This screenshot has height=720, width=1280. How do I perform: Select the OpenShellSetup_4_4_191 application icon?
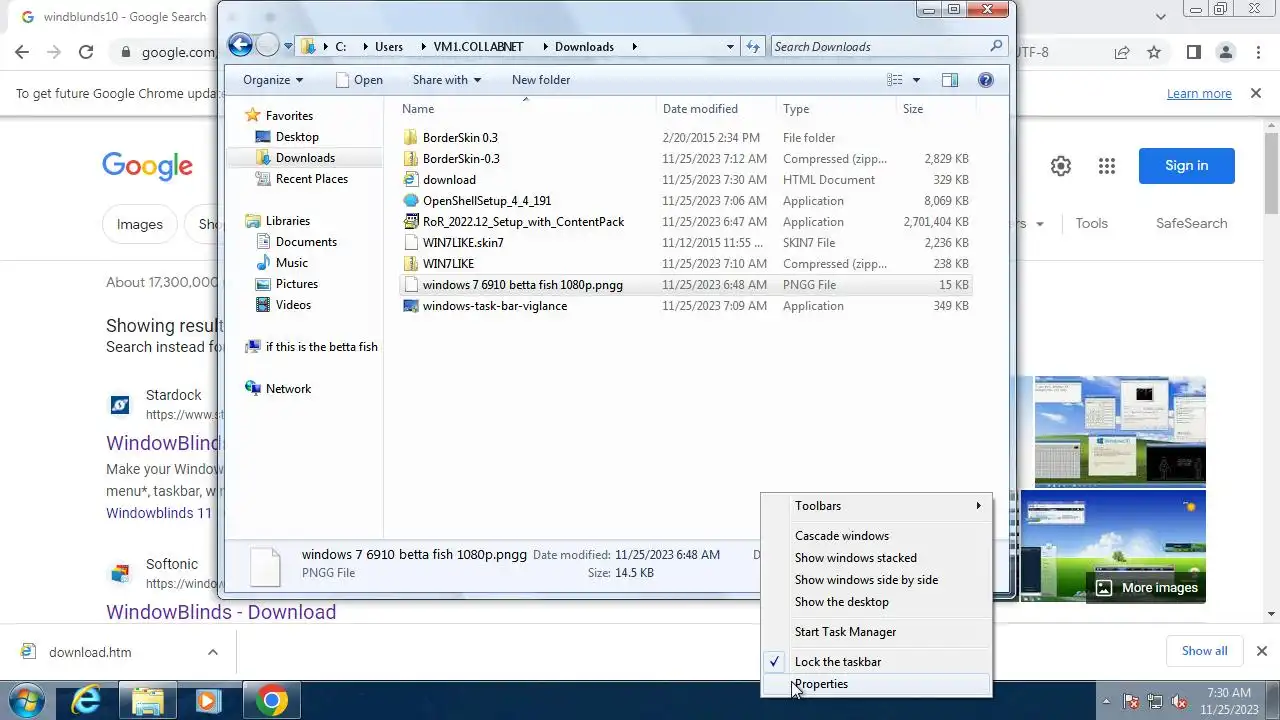(x=410, y=201)
